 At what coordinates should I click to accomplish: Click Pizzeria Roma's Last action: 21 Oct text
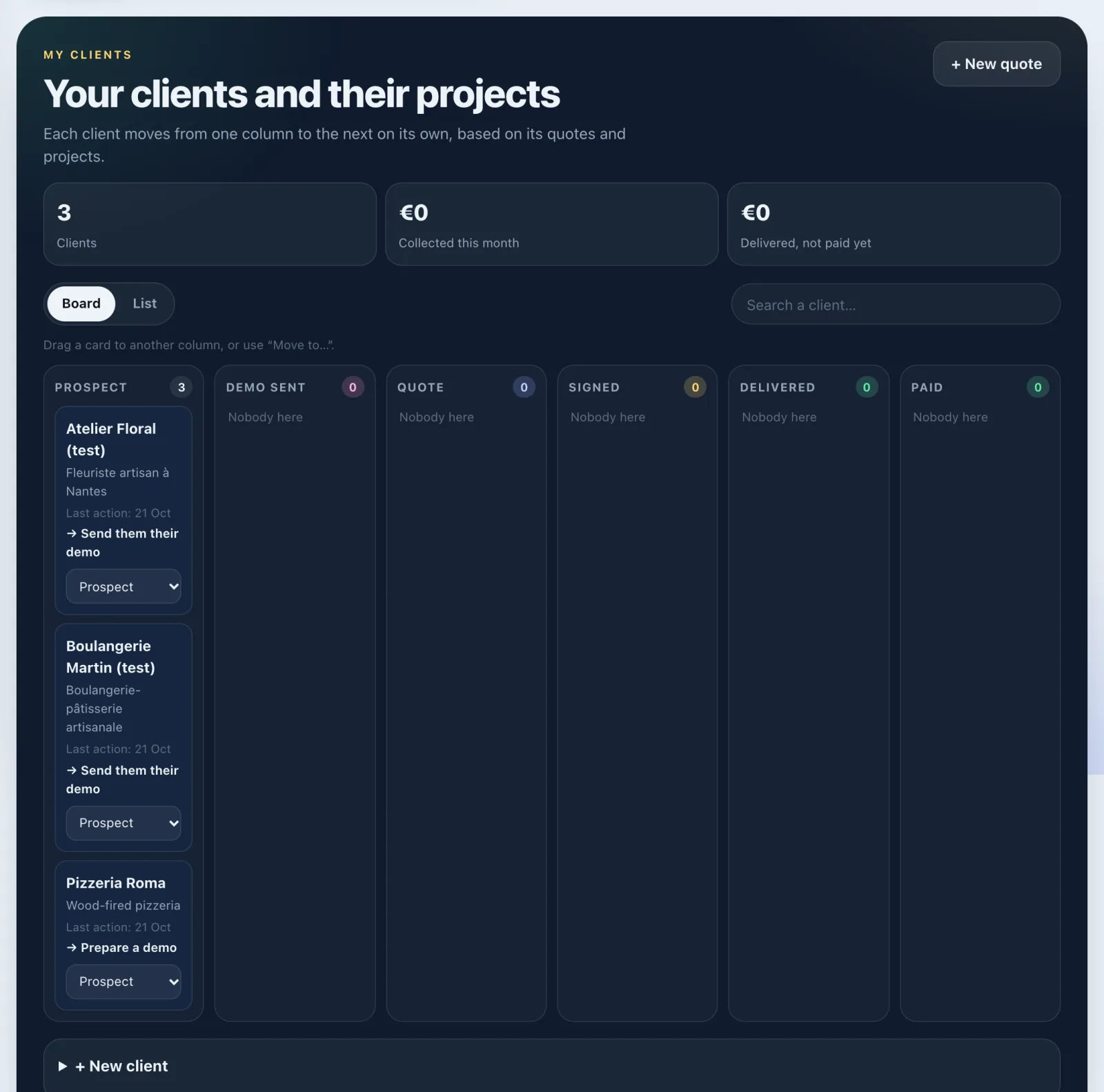point(118,927)
